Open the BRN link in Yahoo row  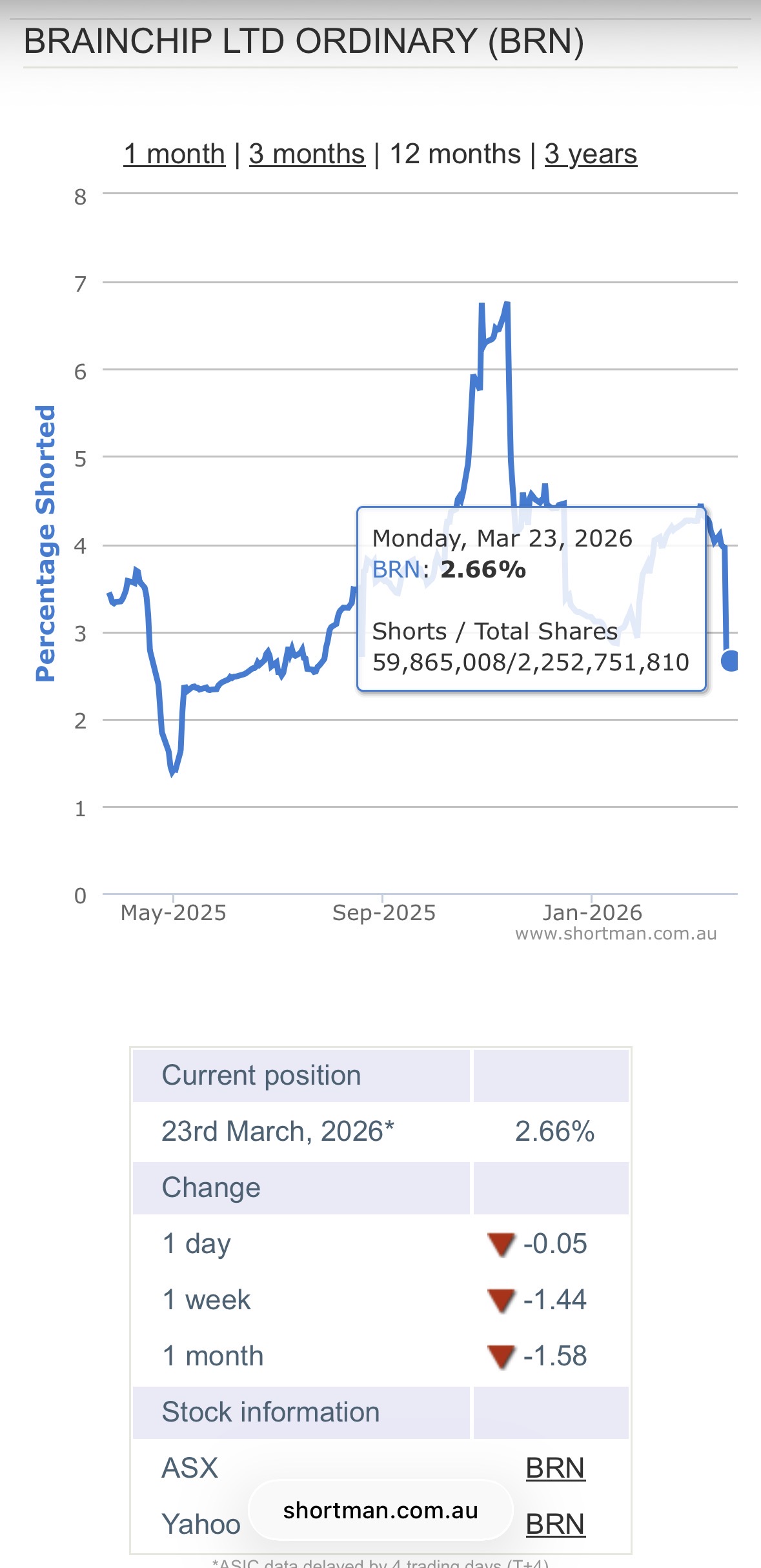pos(555,1524)
